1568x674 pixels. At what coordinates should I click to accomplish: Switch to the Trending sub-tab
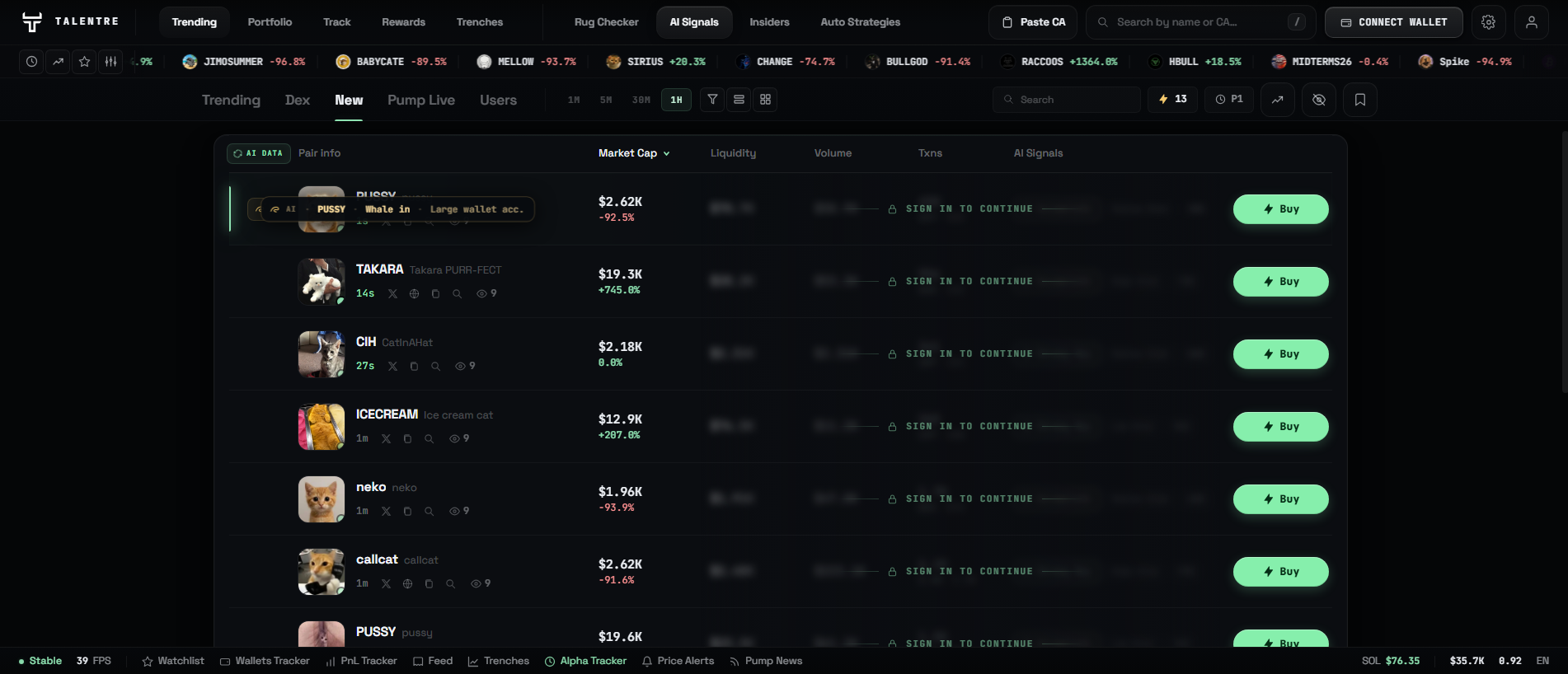231,100
